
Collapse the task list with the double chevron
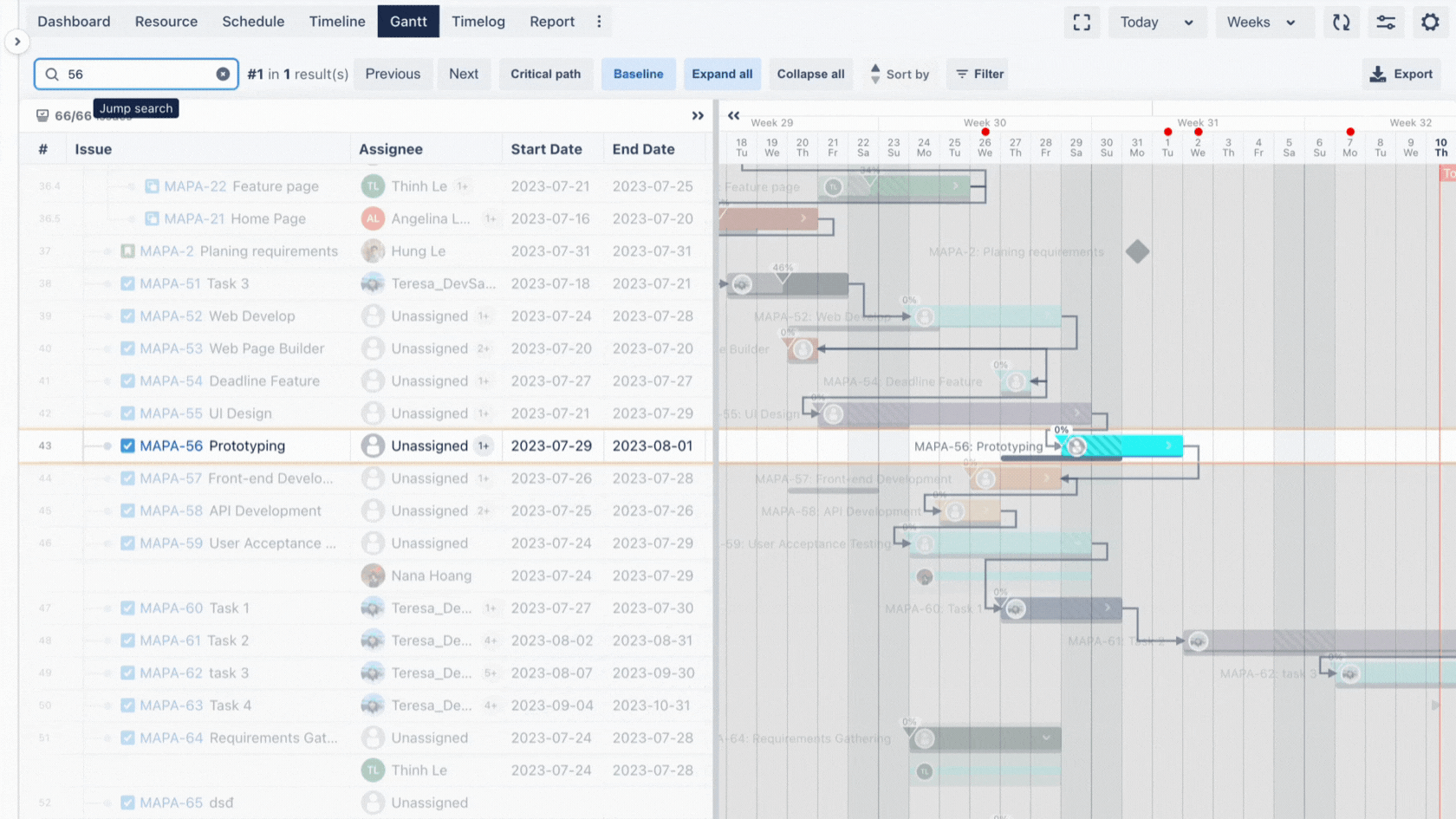[699, 114]
